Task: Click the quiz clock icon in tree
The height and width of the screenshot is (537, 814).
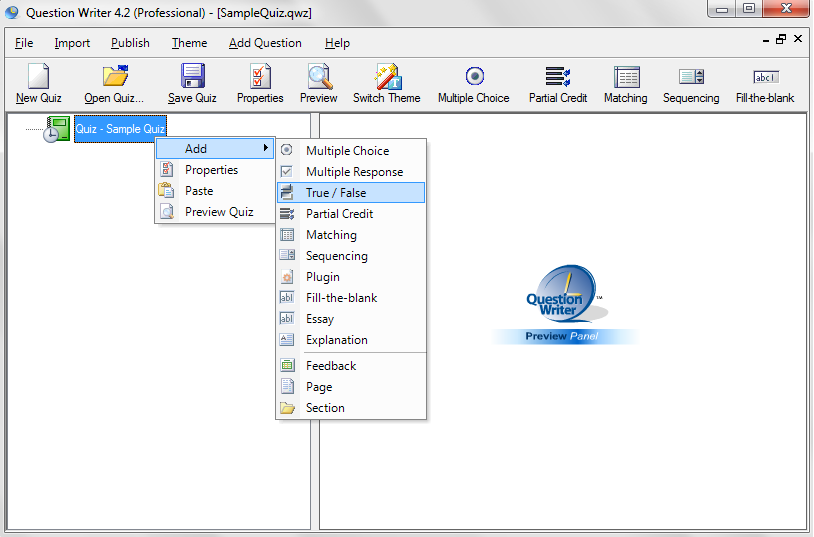Action: tap(57, 129)
